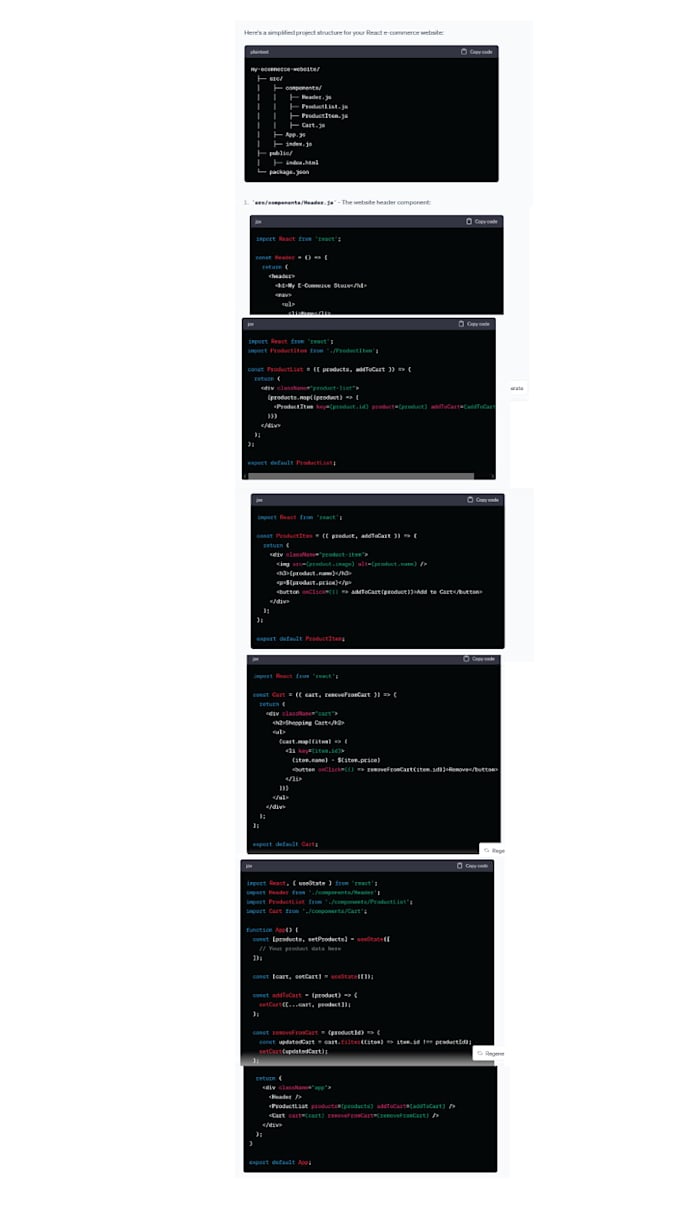The height and width of the screenshot is (1217, 680).
Task: Click the line 'export default ProductItem;'
Action: coord(300,638)
